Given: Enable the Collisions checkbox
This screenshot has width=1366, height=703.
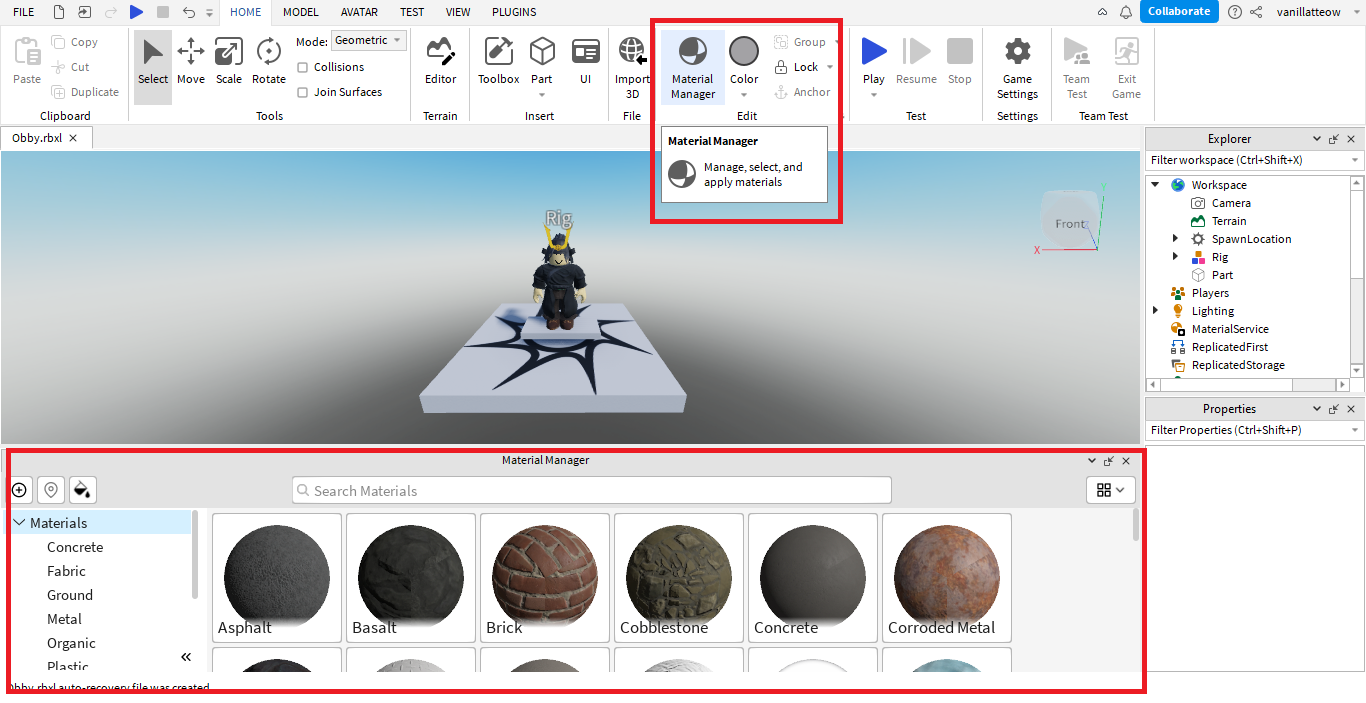Looking at the screenshot, I should click(x=303, y=67).
